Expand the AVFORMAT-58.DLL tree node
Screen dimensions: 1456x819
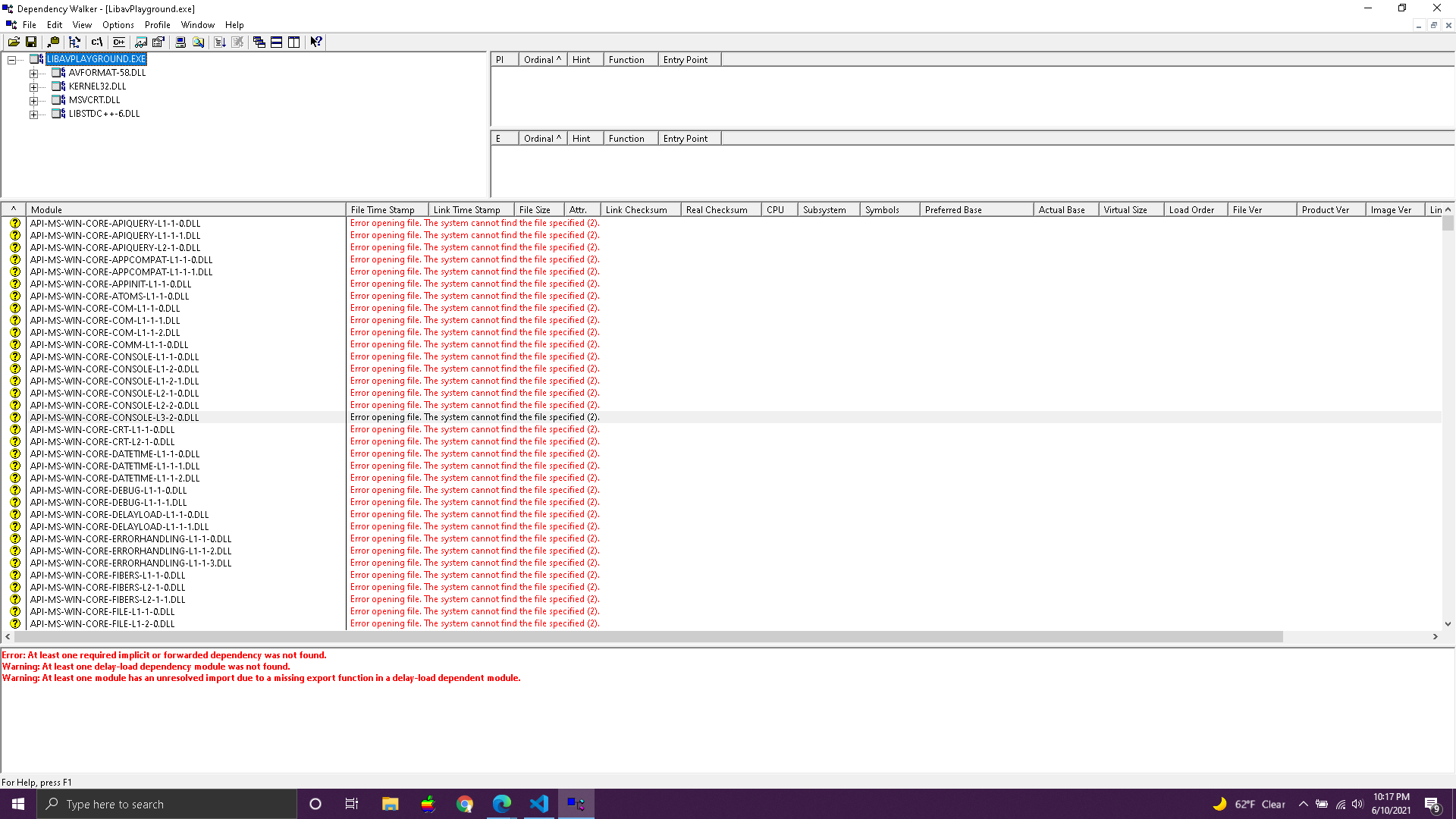pyautogui.click(x=33, y=74)
